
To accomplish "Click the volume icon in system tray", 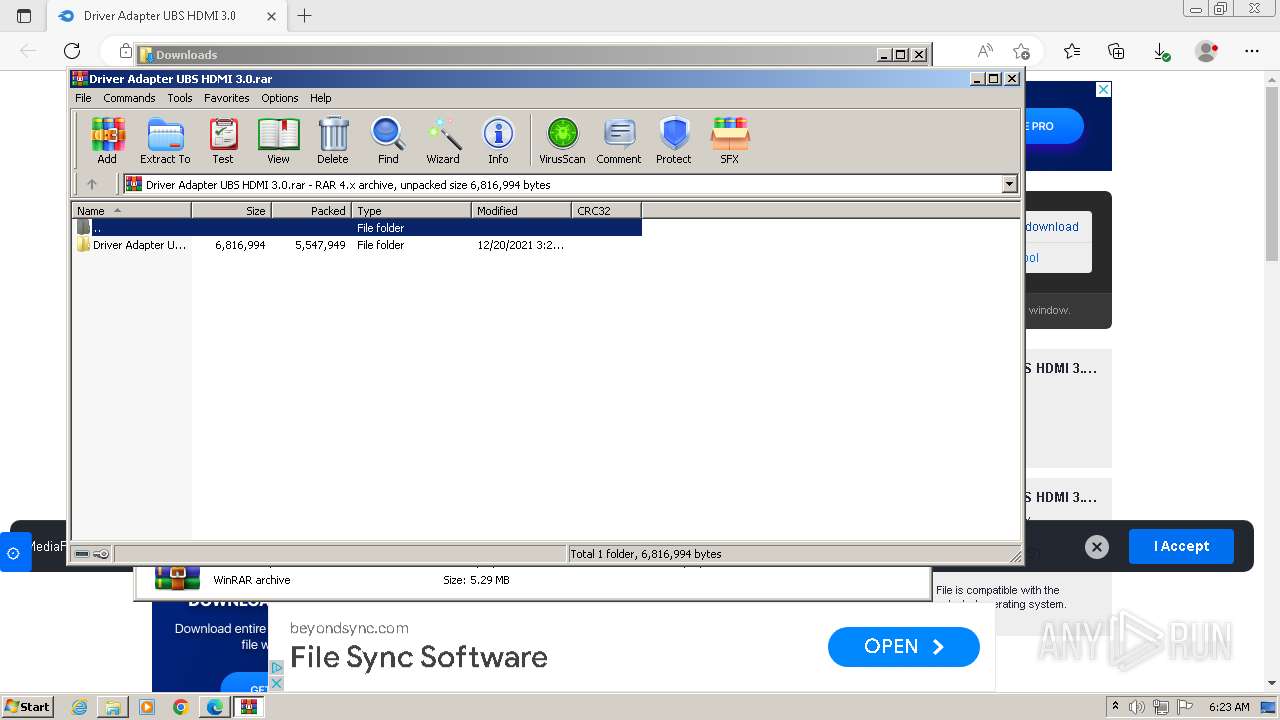I will 1137,707.
